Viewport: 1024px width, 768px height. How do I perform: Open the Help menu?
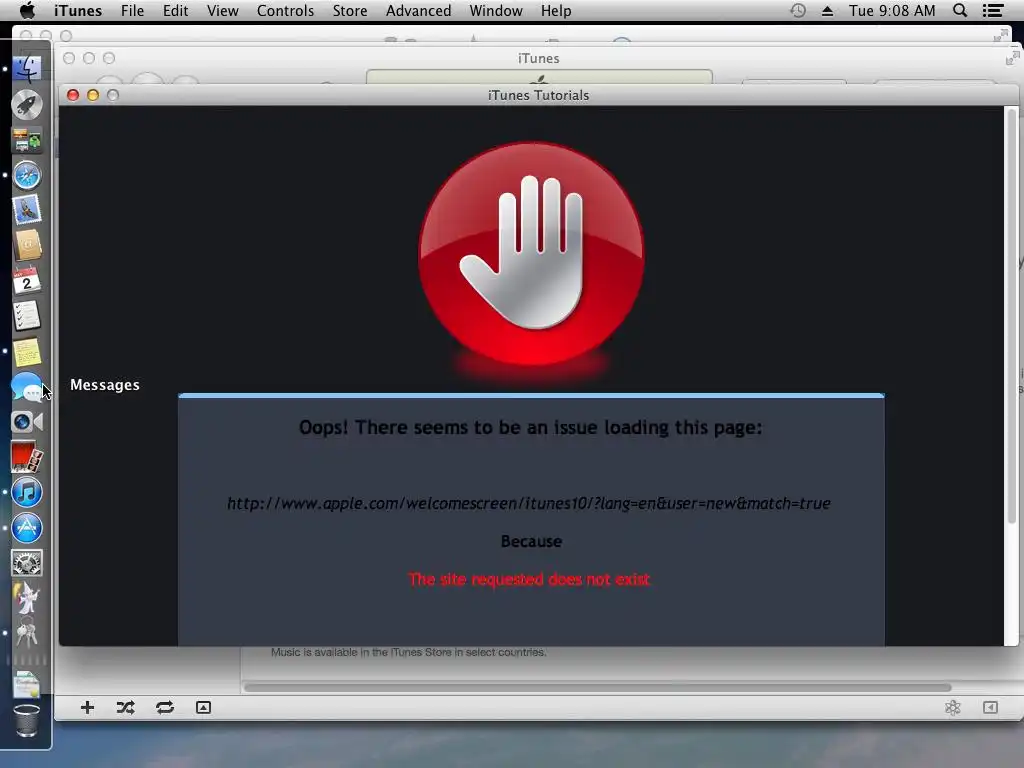556,11
